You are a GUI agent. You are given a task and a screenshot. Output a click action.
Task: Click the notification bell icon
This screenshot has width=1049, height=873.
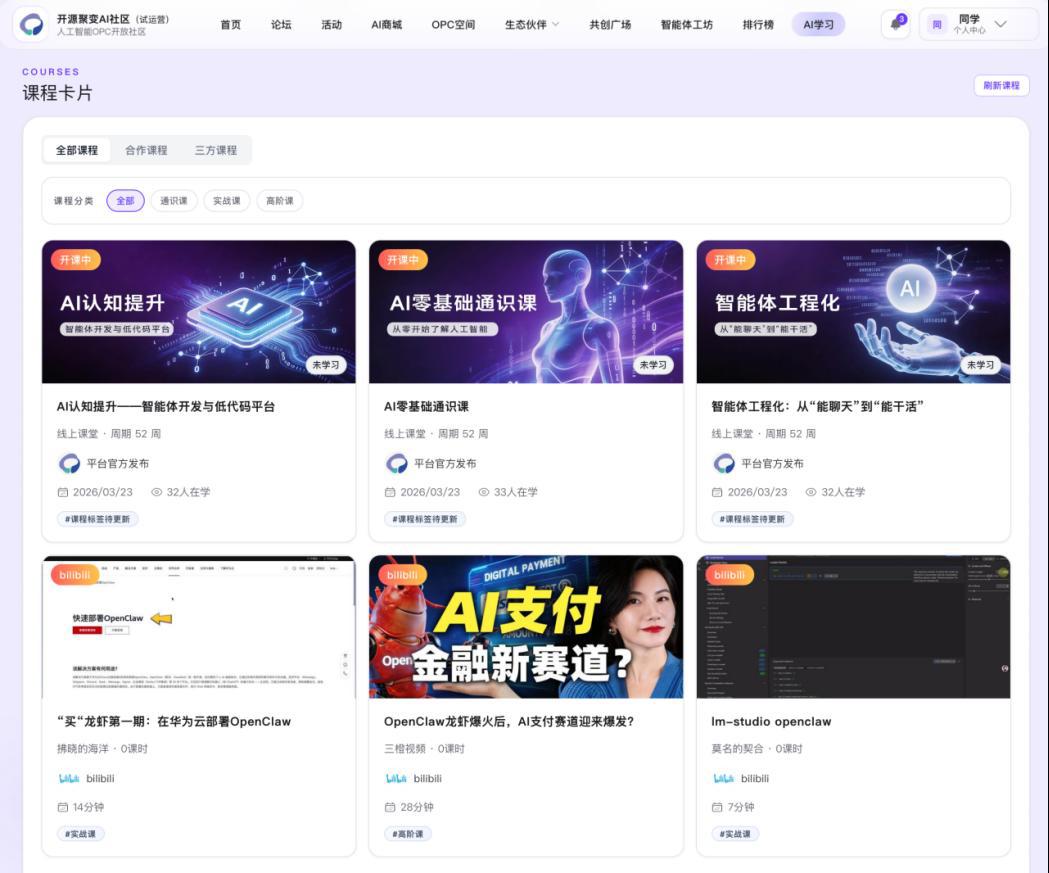895,25
